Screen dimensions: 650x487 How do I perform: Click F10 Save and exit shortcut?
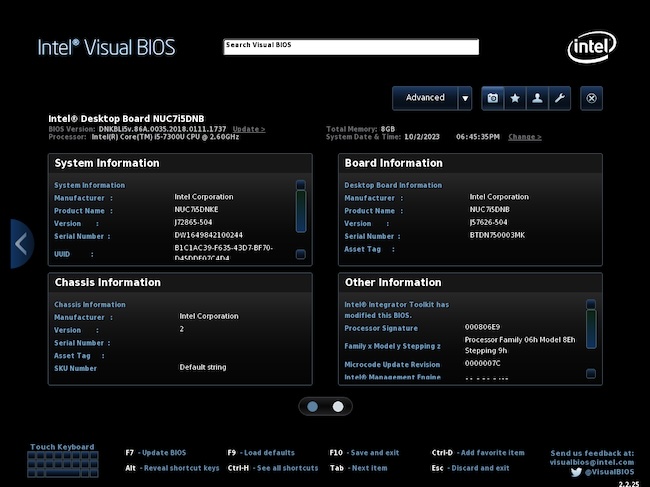point(364,453)
